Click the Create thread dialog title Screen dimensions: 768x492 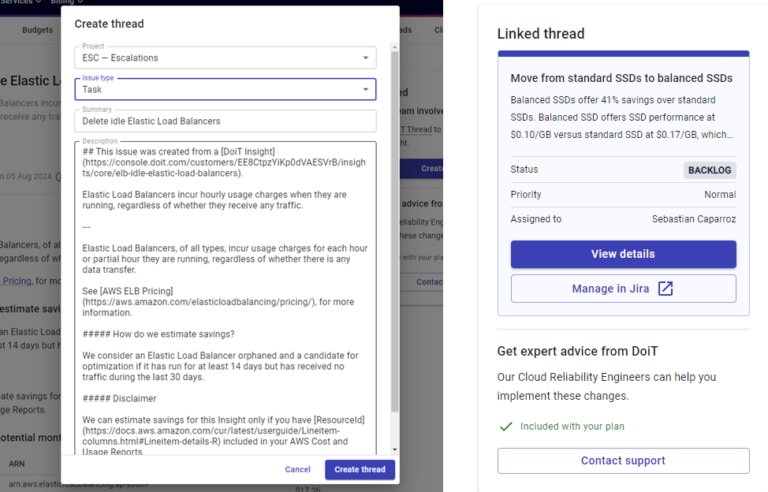pyautogui.click(x=109, y=24)
